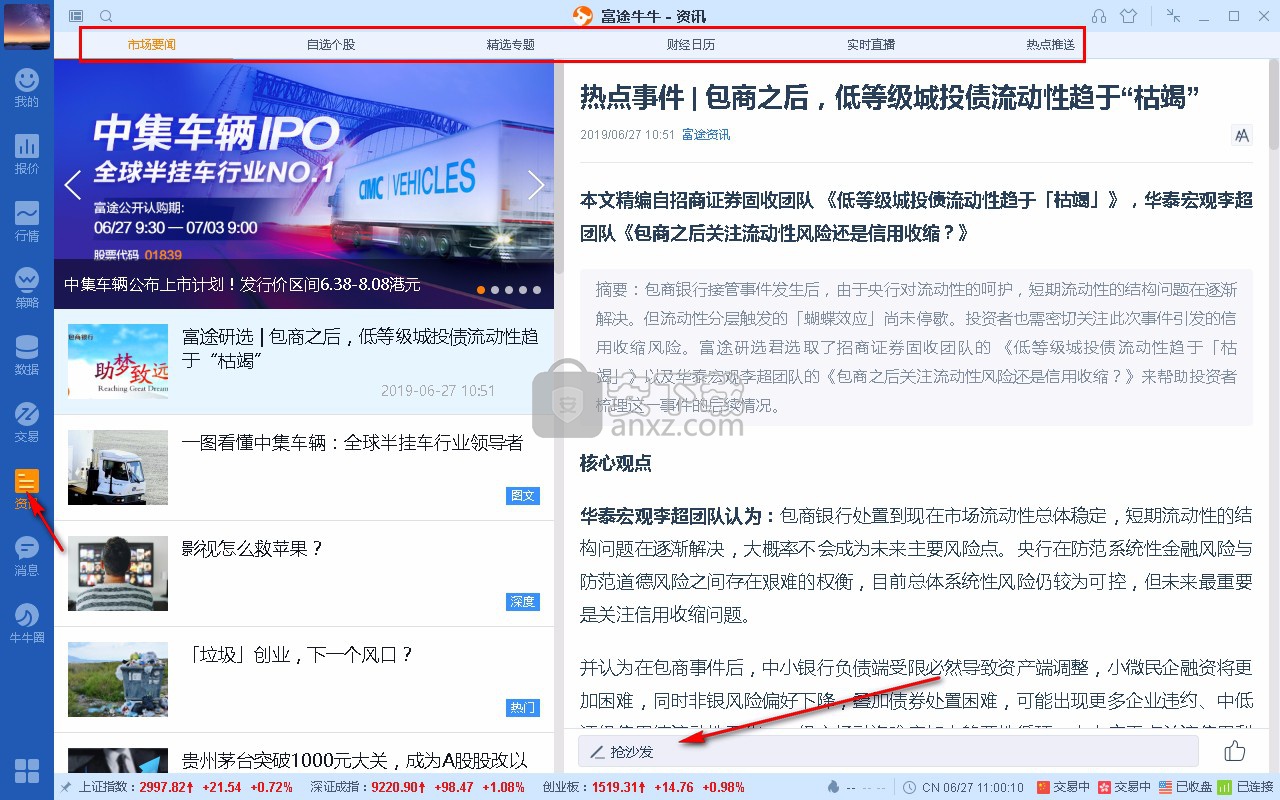Open the 数据 data section
This screenshot has width=1280, height=800.
[27, 355]
